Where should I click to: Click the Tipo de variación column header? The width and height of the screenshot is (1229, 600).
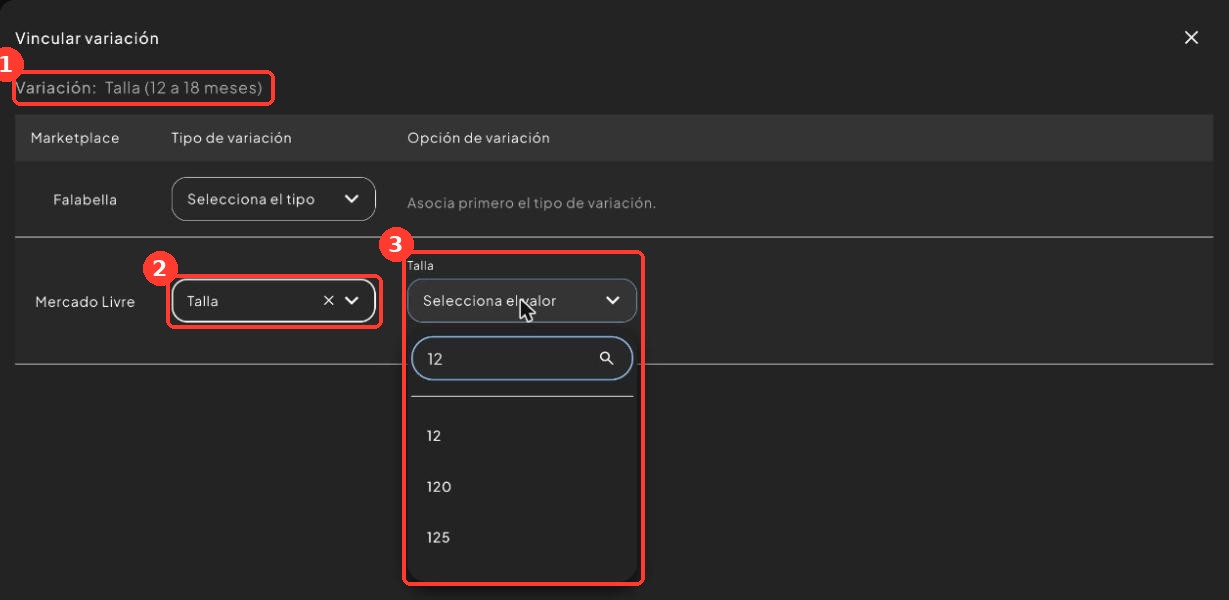click(231, 138)
